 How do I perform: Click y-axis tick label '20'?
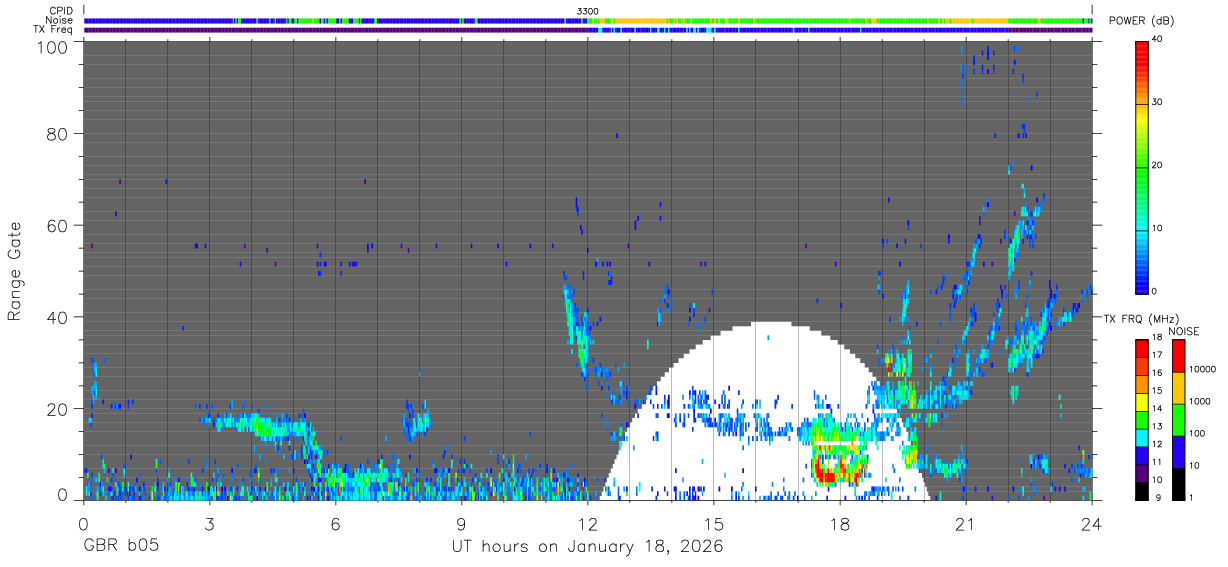[x=58, y=408]
